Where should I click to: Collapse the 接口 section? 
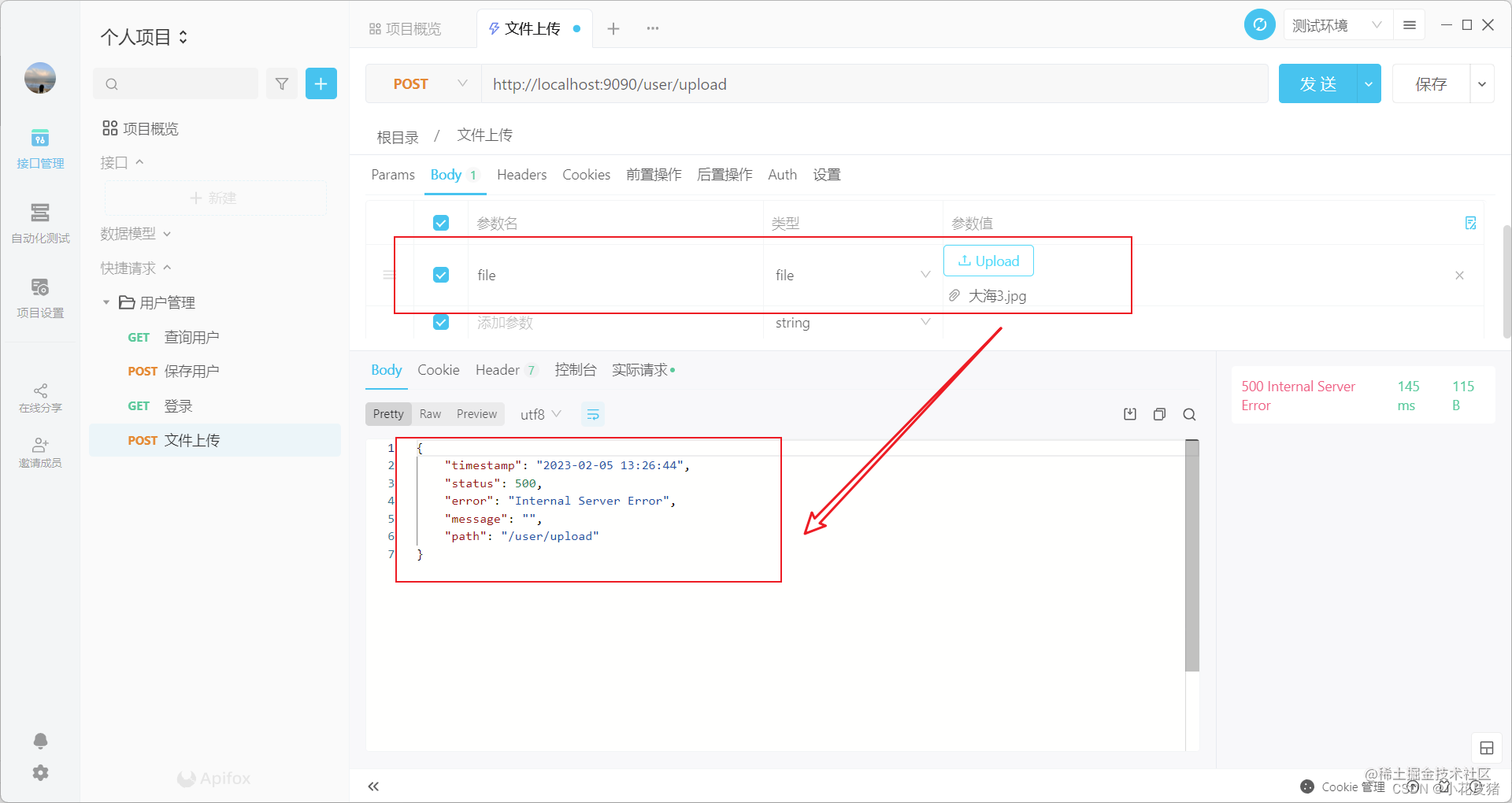tap(122, 163)
